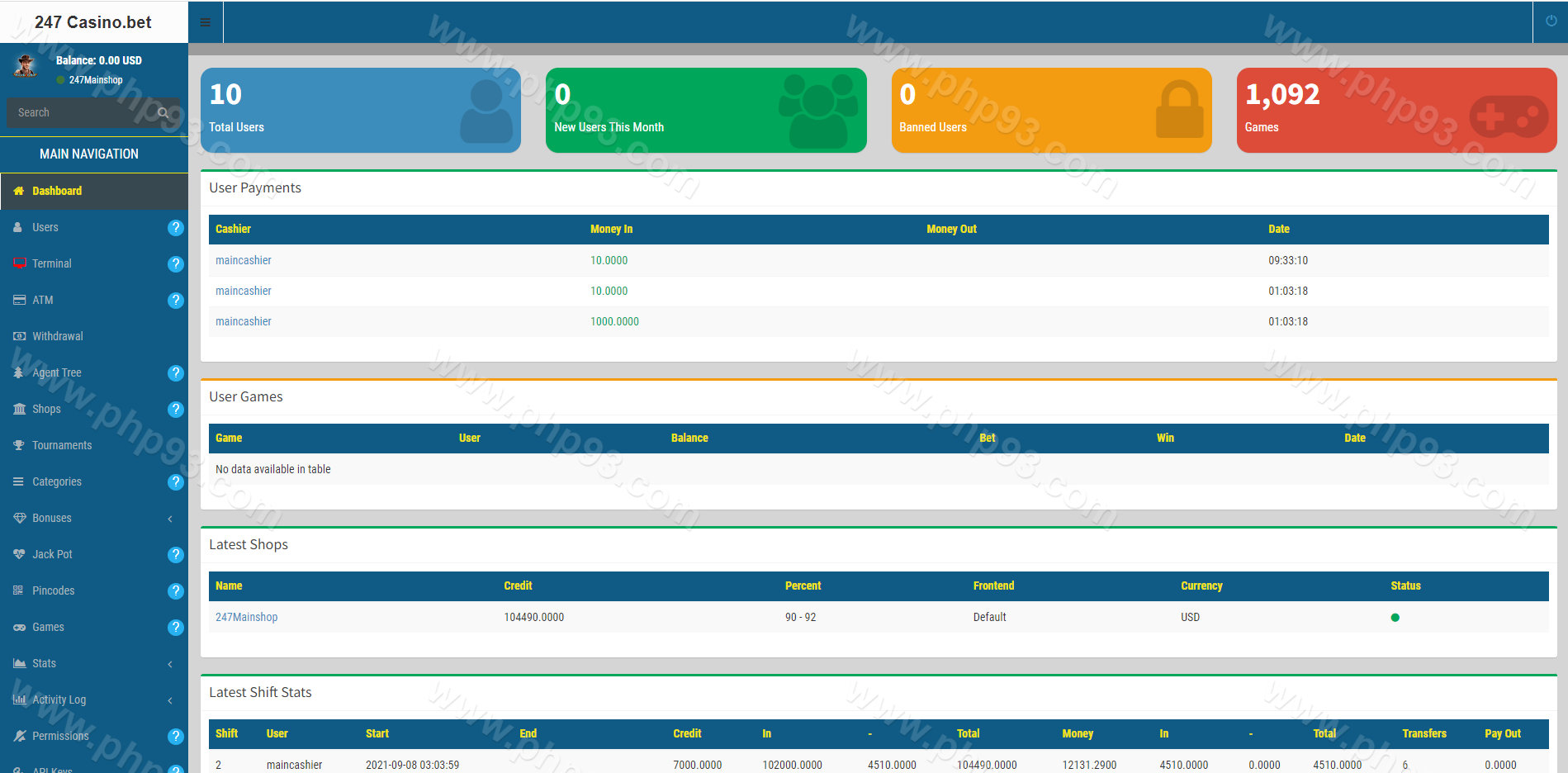Type in the sidebar Search field
The height and width of the screenshot is (773, 1568).
[x=83, y=113]
